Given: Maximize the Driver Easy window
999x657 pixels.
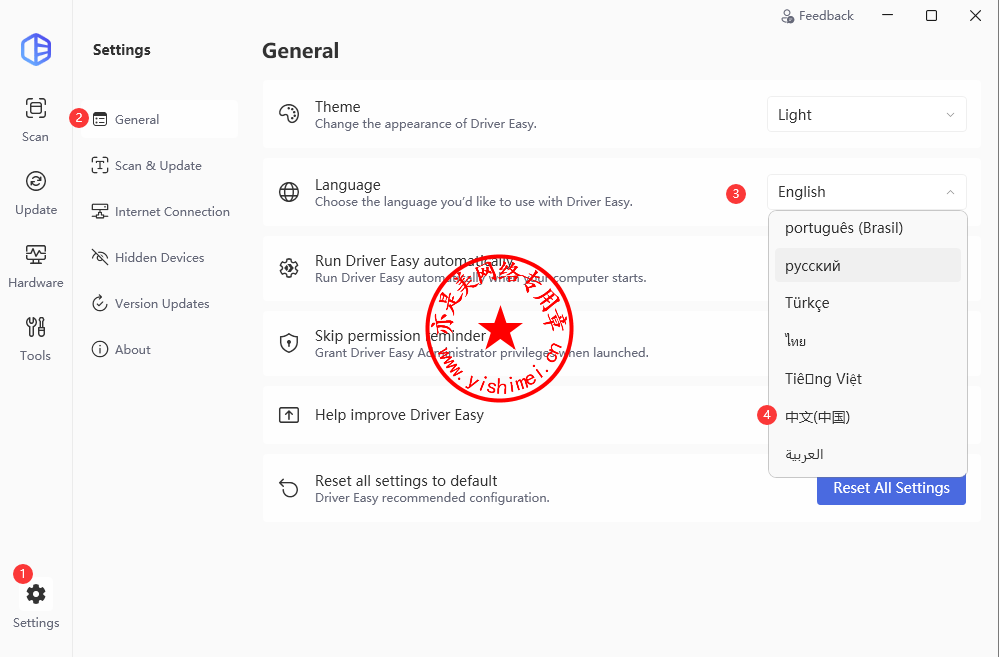Looking at the screenshot, I should tap(931, 15).
